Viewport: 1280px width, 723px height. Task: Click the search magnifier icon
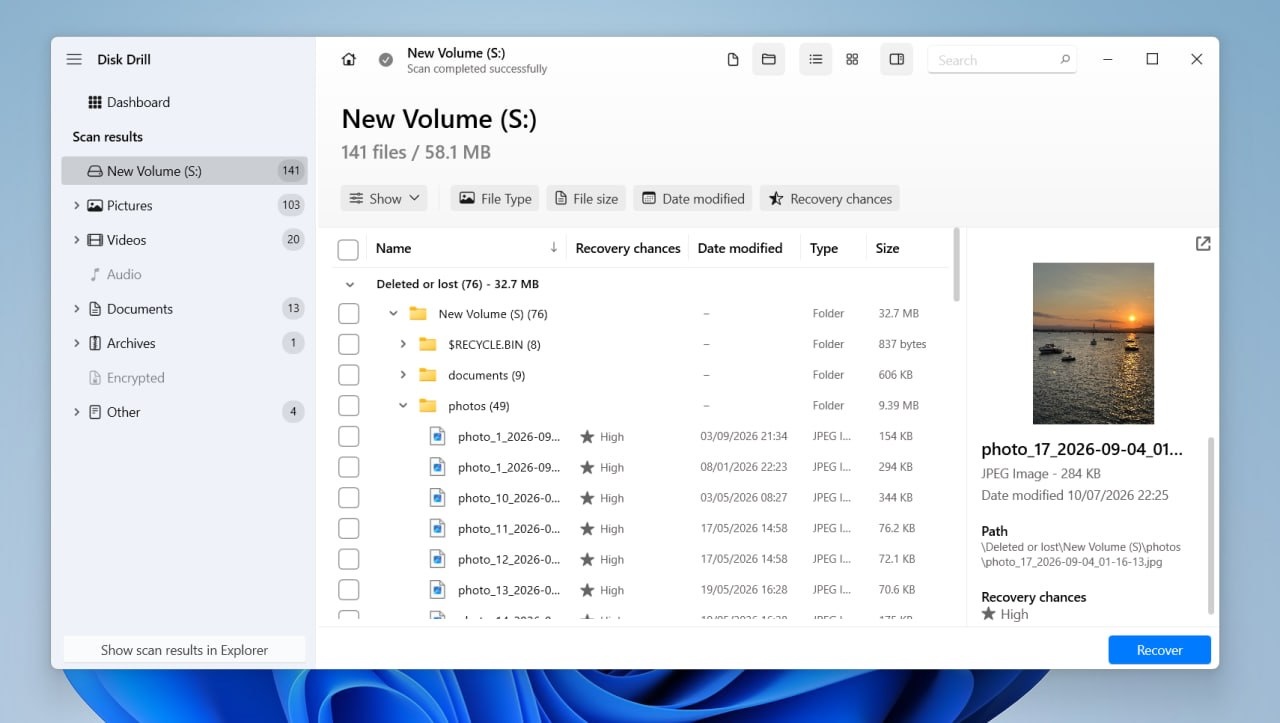tap(1065, 60)
